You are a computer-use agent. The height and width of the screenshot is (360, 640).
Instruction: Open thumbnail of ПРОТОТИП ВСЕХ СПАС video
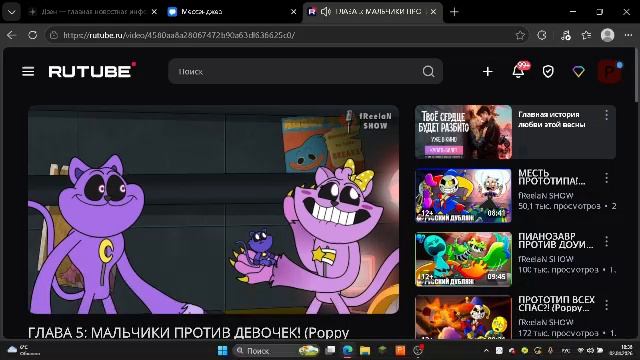(463, 317)
